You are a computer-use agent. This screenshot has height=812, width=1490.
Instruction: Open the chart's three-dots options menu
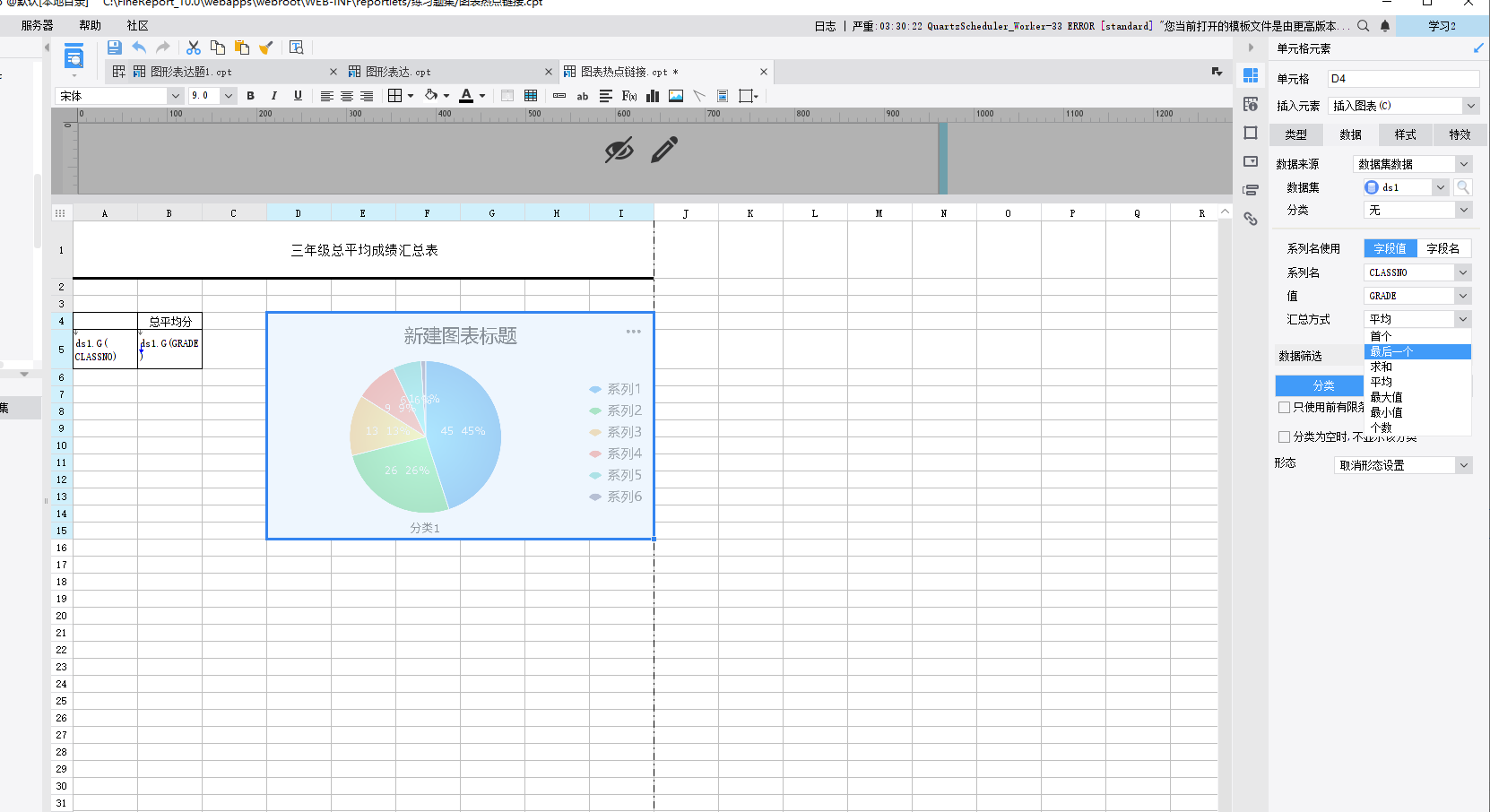(x=634, y=332)
